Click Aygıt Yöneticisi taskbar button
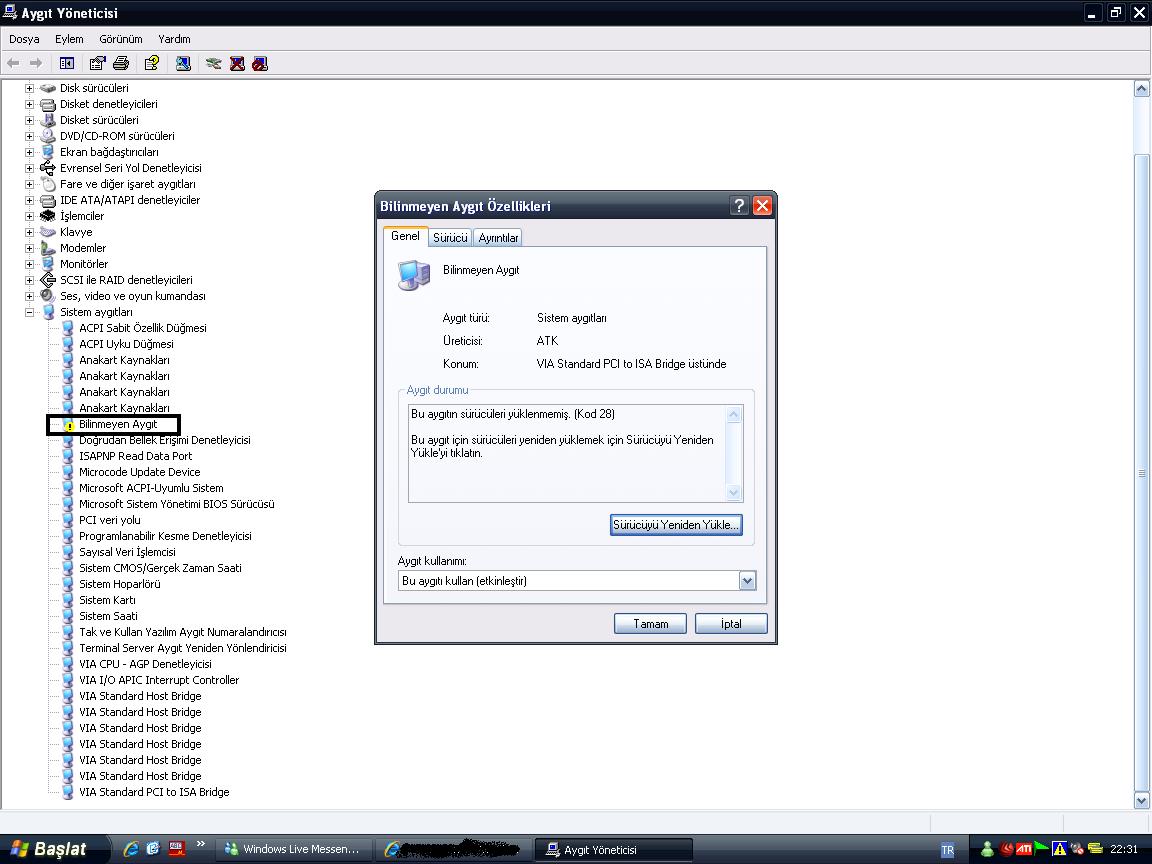 click(x=613, y=849)
